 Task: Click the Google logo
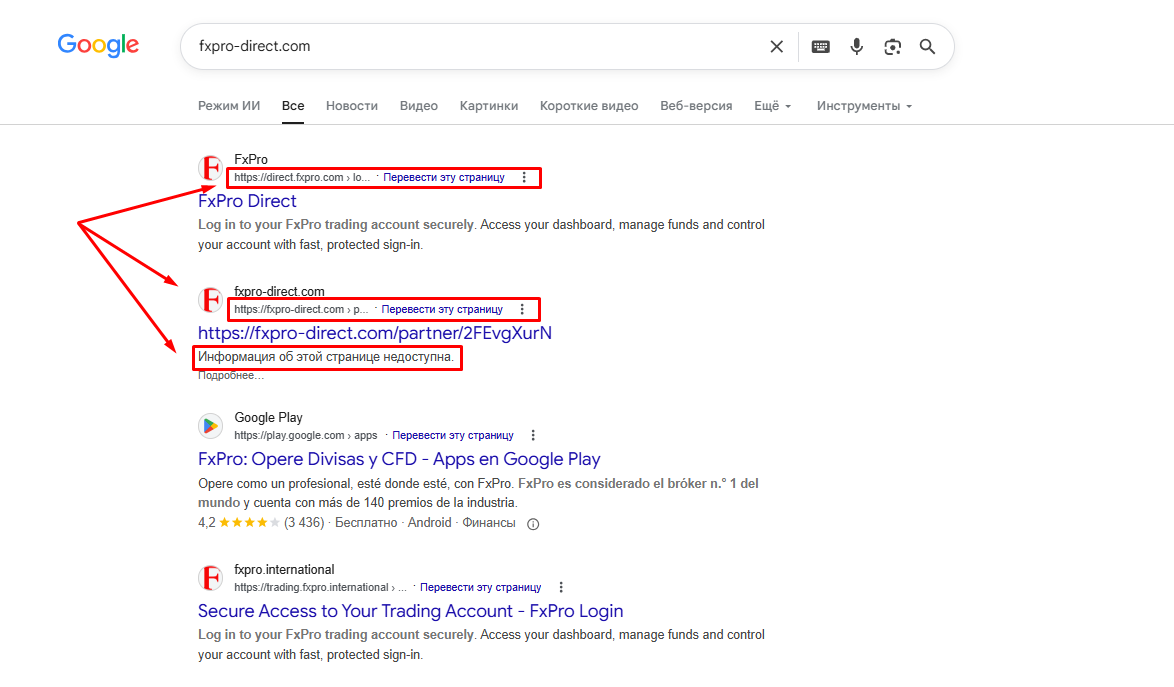tap(98, 45)
